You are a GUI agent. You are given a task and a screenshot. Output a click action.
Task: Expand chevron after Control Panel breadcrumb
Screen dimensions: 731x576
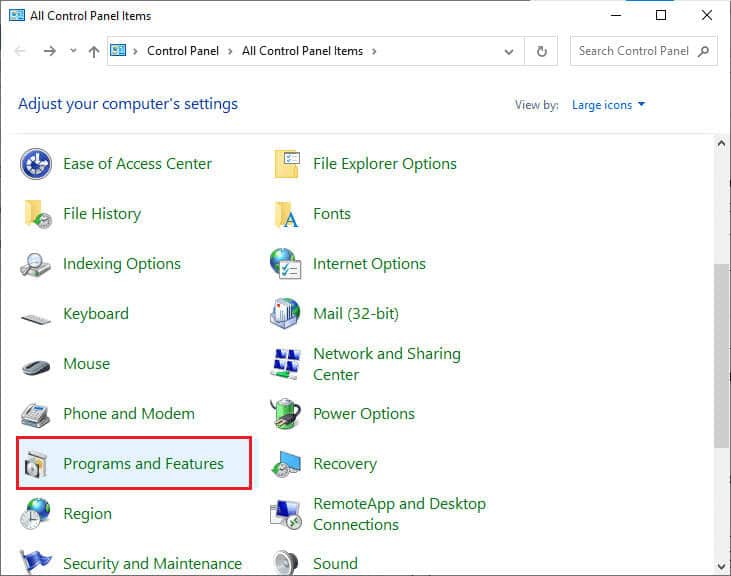(230, 51)
